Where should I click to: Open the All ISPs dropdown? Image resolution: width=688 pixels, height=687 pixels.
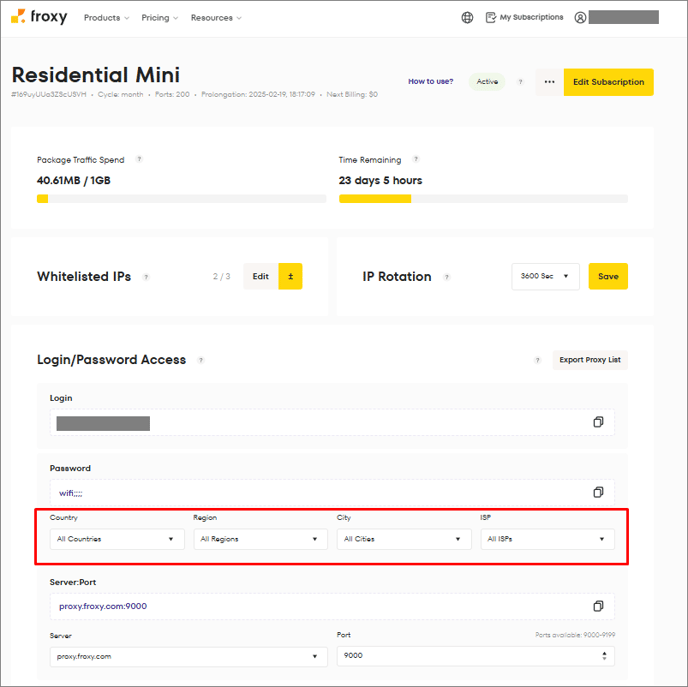tap(548, 539)
